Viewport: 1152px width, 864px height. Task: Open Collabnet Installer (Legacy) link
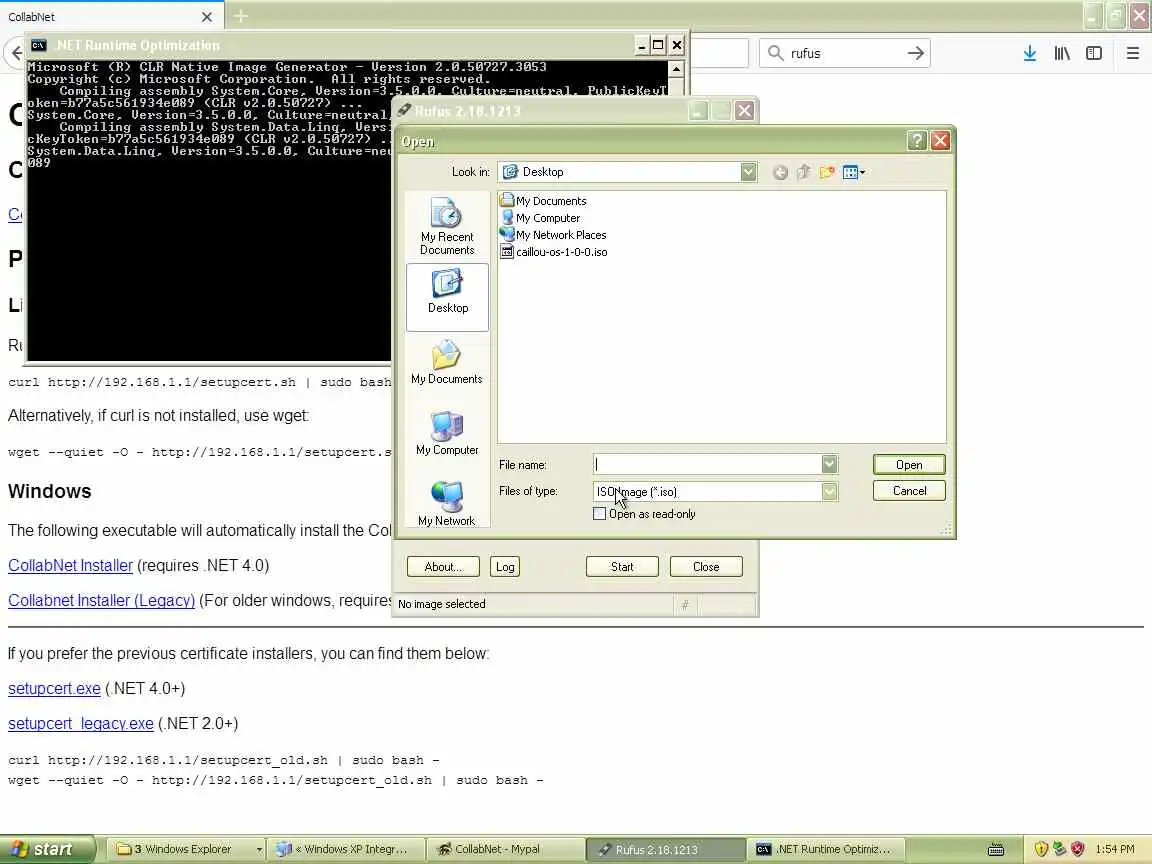point(101,600)
